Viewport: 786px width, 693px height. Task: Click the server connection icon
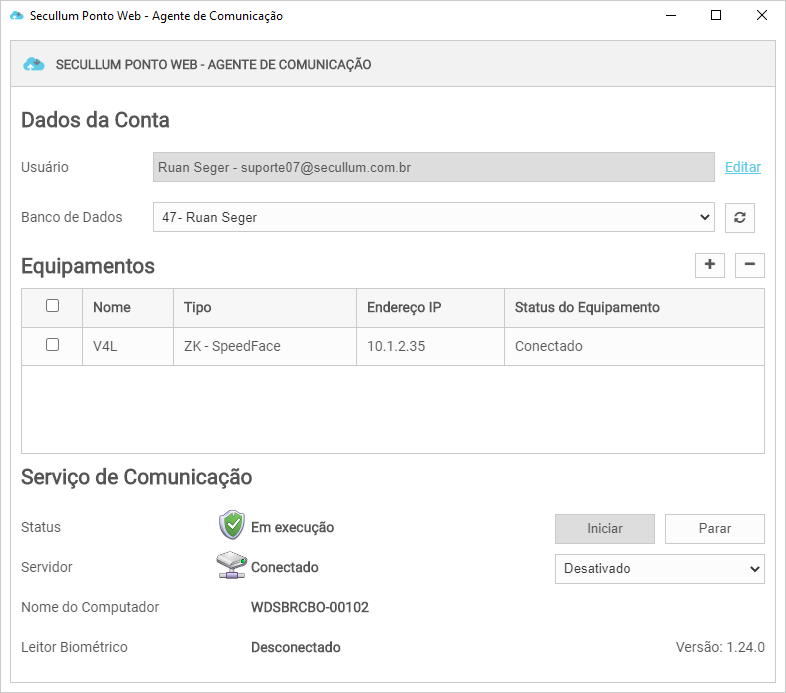click(x=232, y=565)
